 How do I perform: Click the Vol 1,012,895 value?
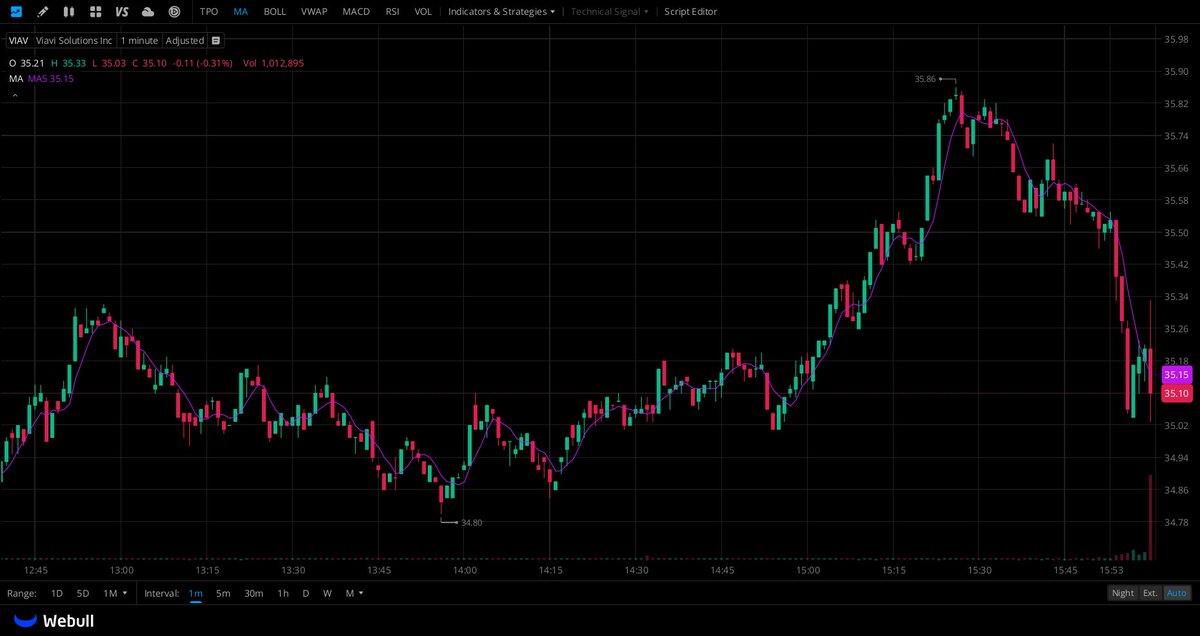274,62
